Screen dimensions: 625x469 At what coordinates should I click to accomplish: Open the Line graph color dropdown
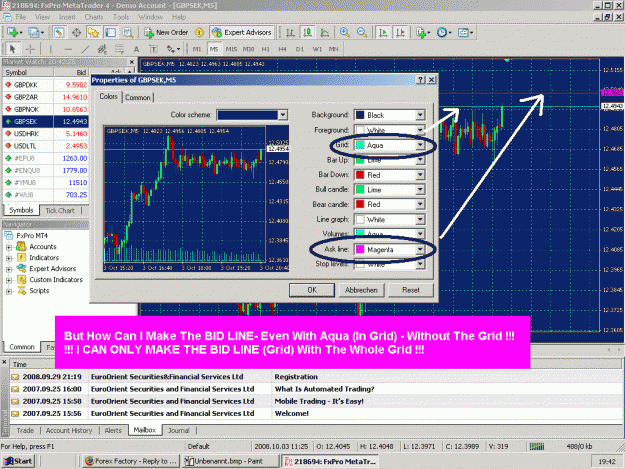[x=420, y=220]
